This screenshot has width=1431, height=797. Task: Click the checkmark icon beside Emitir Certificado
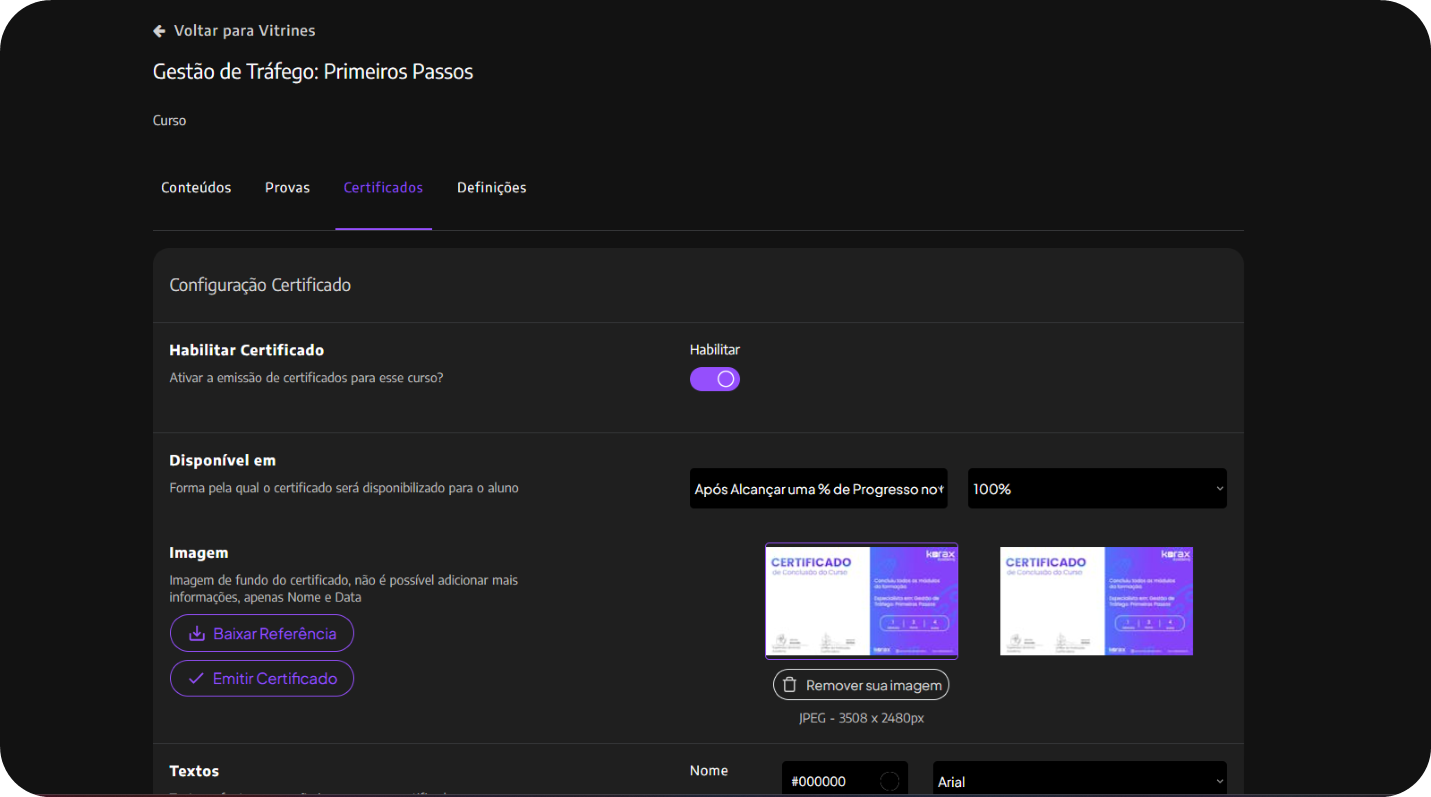tap(196, 679)
